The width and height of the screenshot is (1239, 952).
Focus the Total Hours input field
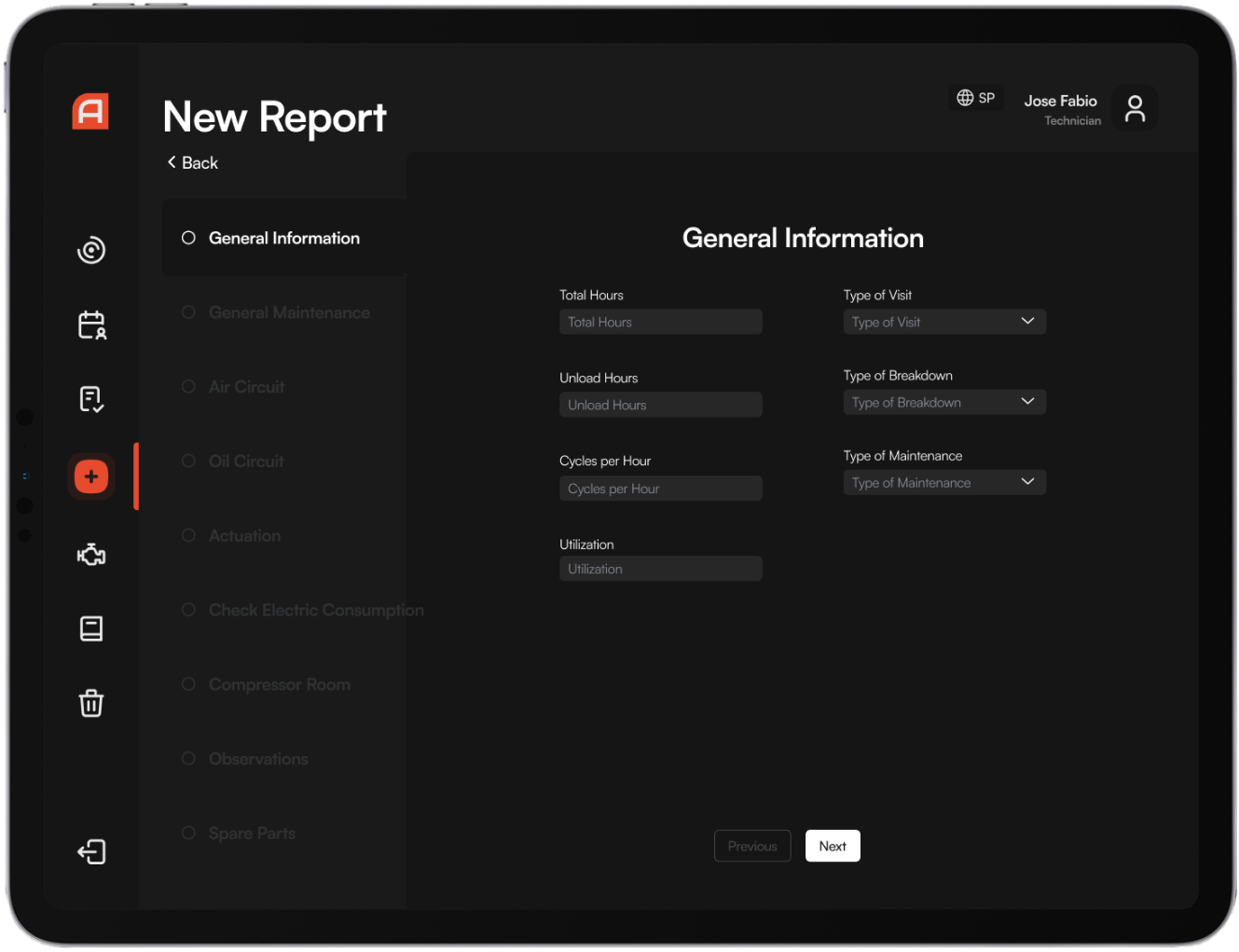[x=660, y=322]
